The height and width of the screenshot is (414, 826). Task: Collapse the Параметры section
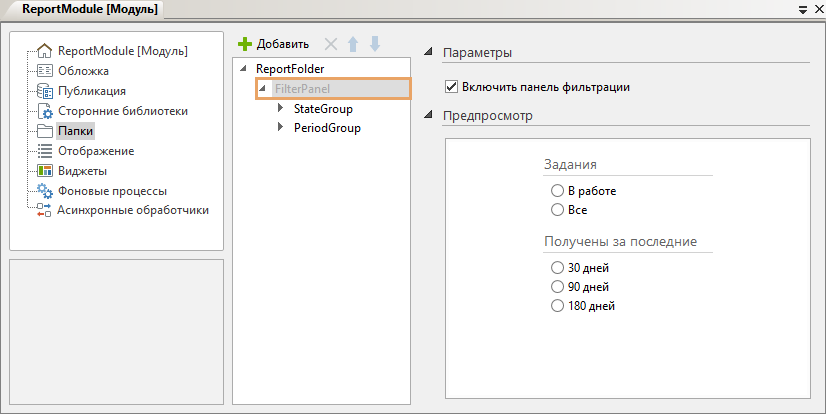click(429, 52)
